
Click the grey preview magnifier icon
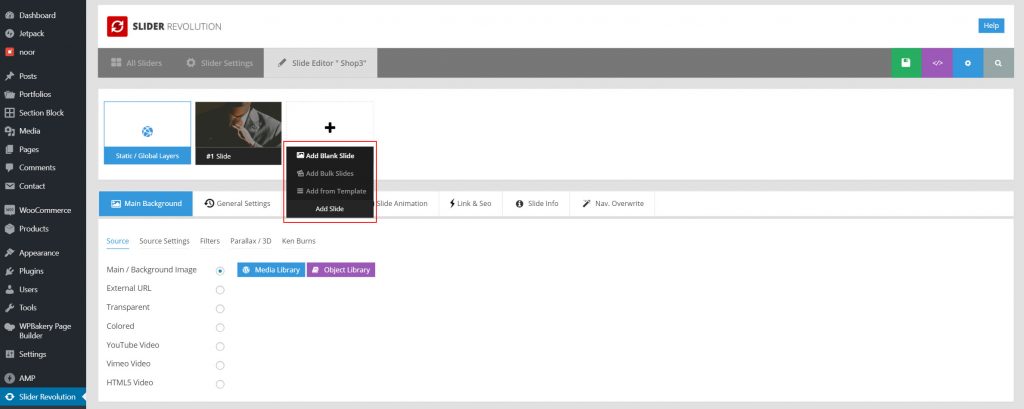coord(999,63)
